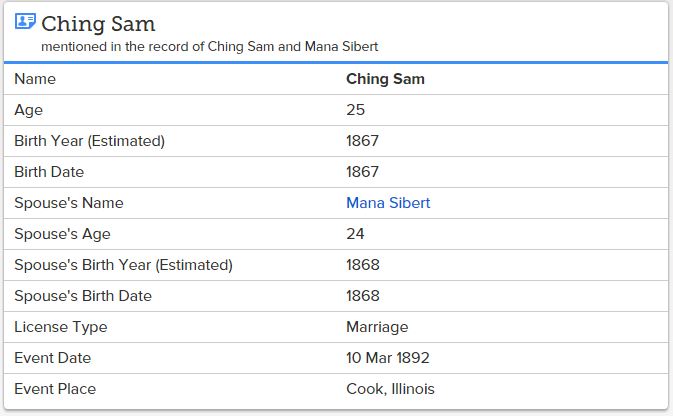
Task: Click the 'mentioned in the record' subtitle
Action: point(209,46)
